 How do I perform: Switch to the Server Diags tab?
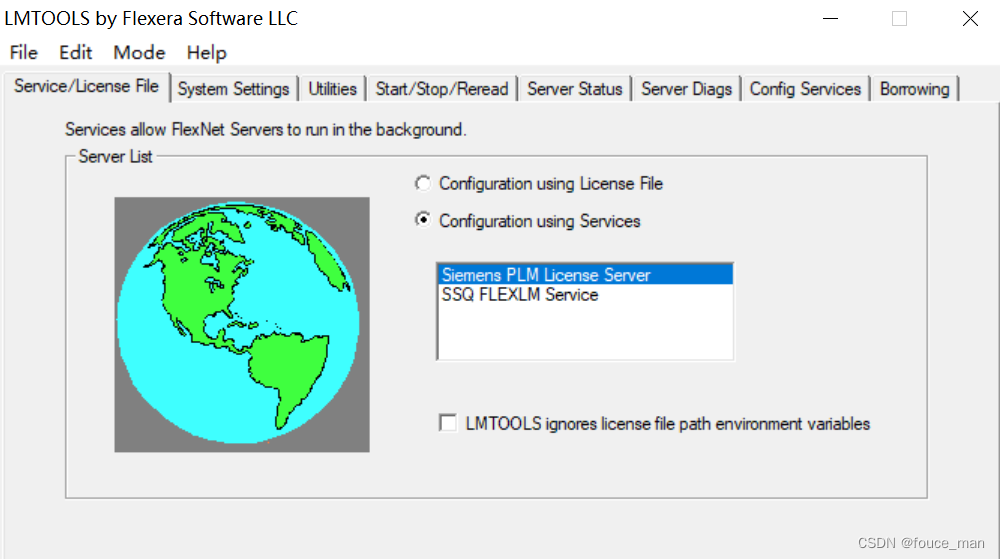pyautogui.click(x=686, y=89)
